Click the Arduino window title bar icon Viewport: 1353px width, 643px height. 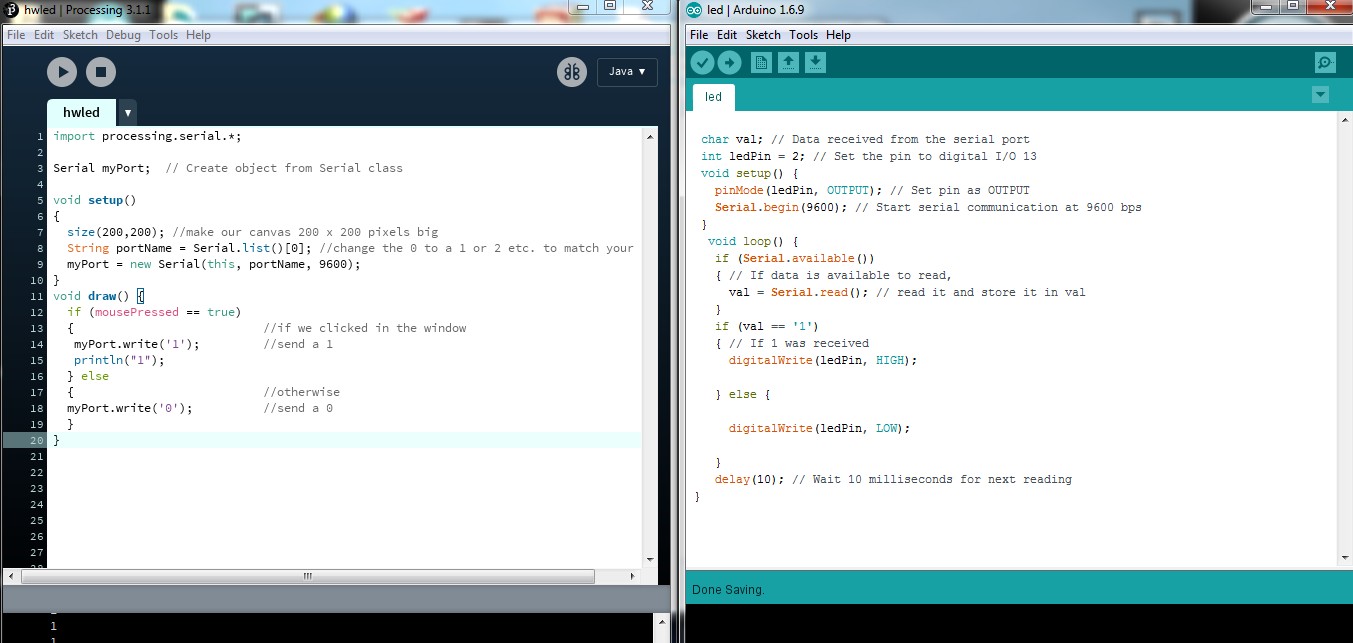click(695, 9)
